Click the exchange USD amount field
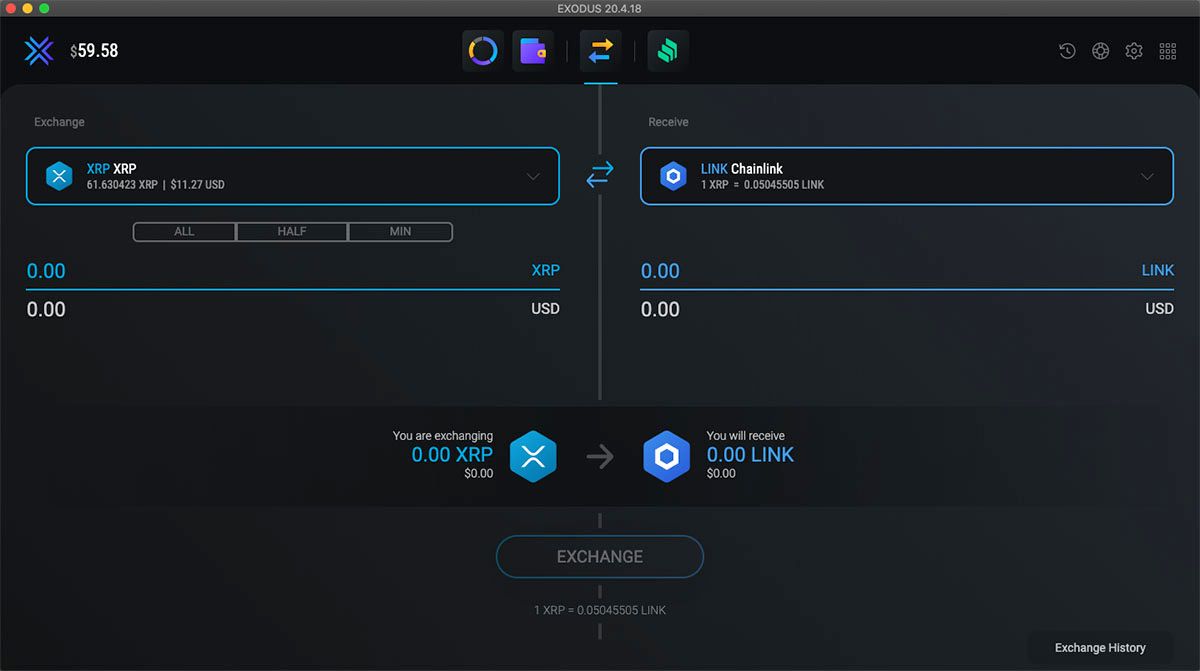Viewport: 1200px width, 671px height. (x=293, y=309)
